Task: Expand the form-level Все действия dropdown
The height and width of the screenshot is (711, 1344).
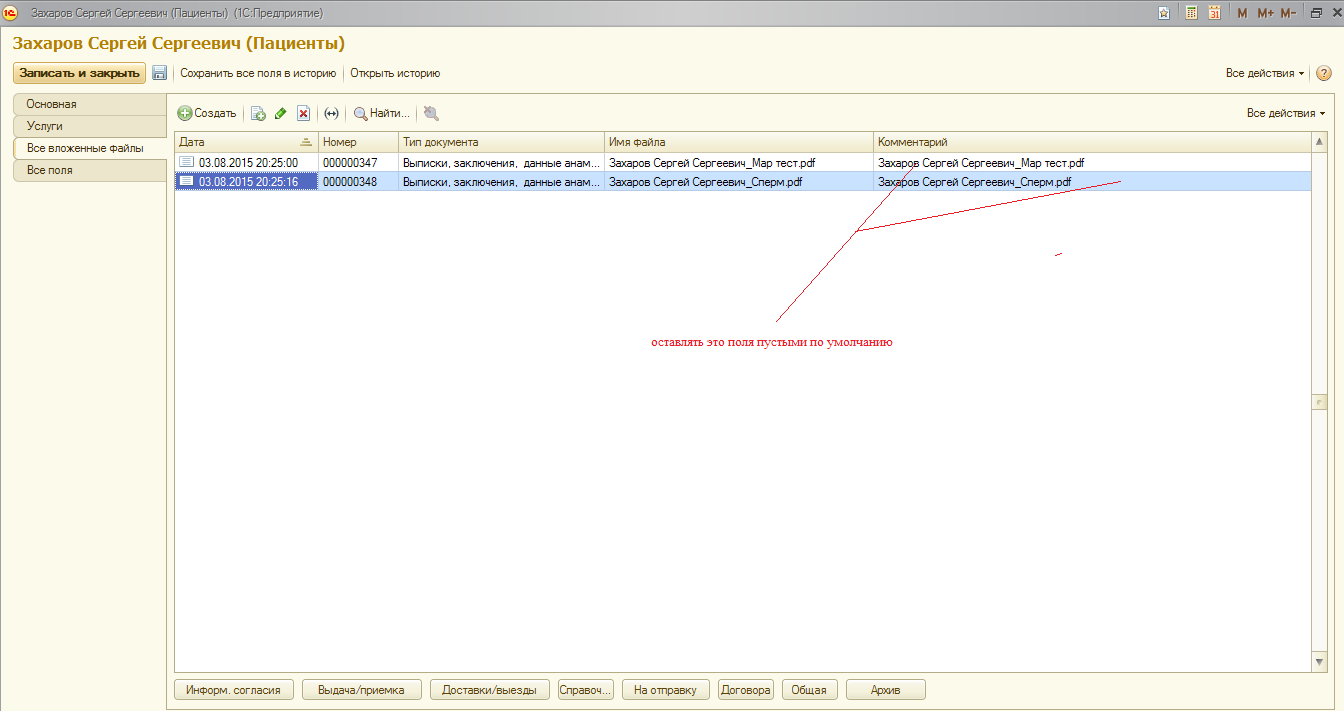Action: (x=1265, y=73)
